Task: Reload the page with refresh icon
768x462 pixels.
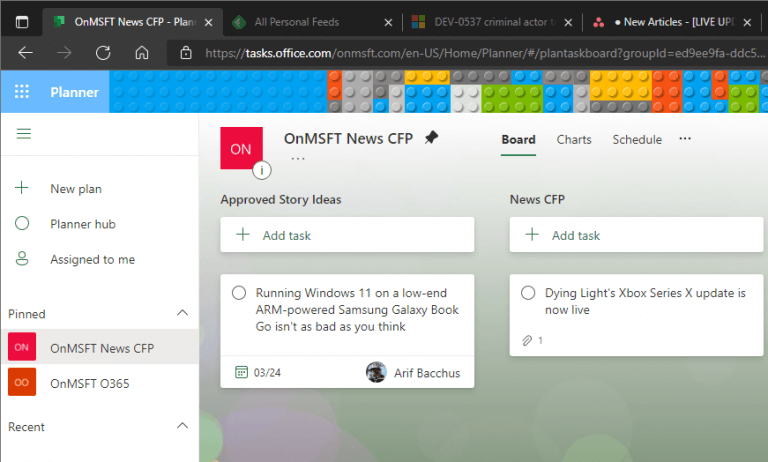Action: point(103,52)
